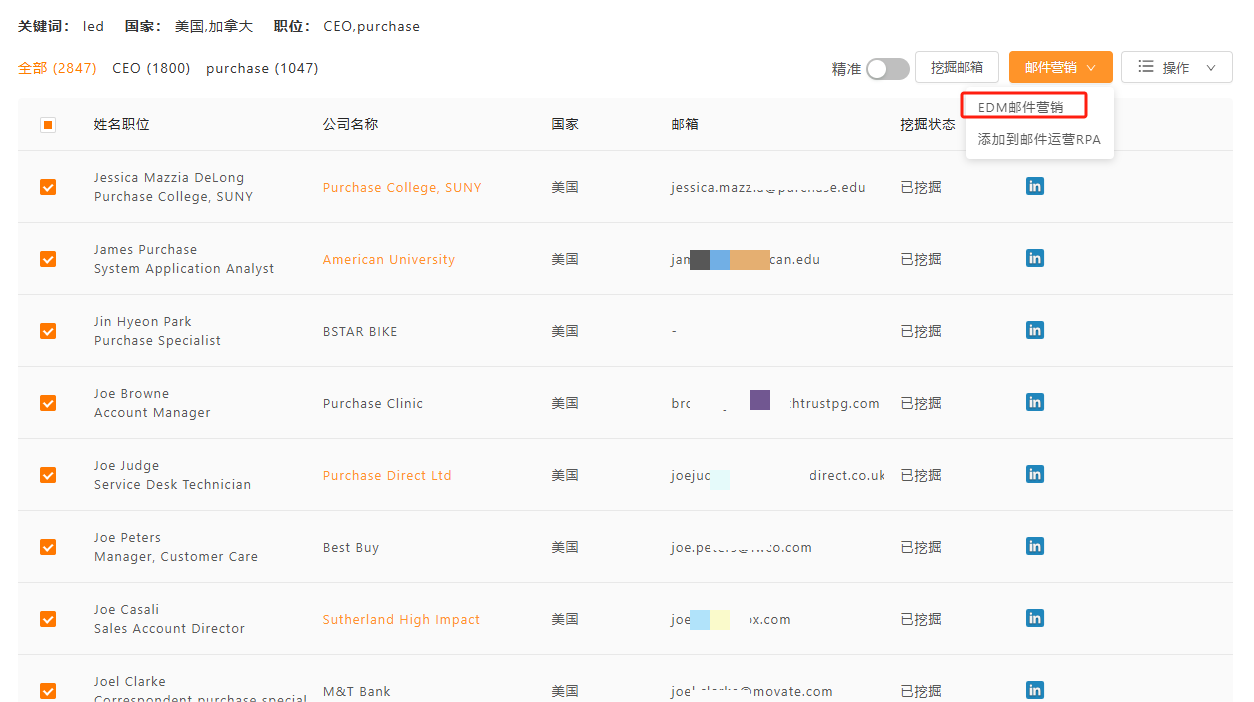
Task: Click M&T Bank company name
Action: point(357,691)
